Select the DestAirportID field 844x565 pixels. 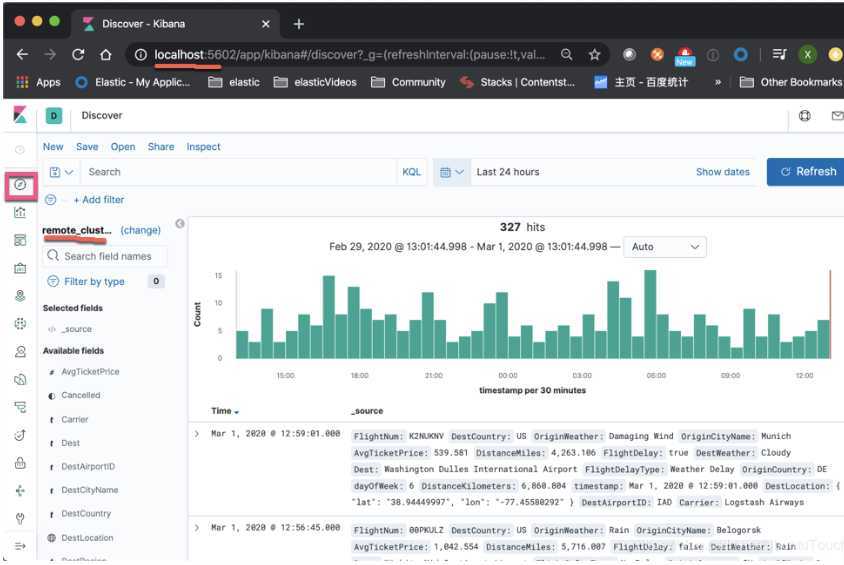tap(88, 467)
